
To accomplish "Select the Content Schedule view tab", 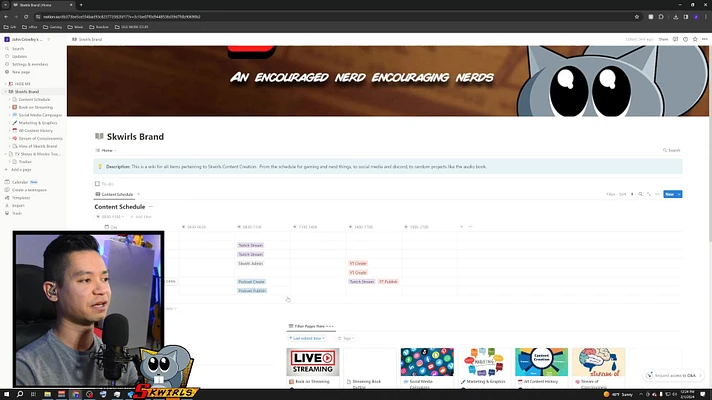I will (x=114, y=194).
